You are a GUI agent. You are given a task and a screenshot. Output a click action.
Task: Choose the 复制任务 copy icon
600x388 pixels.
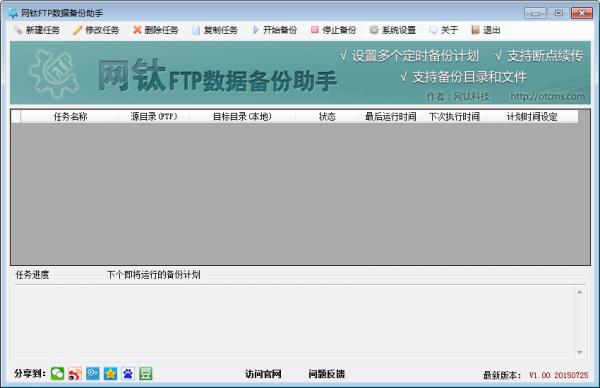196,30
